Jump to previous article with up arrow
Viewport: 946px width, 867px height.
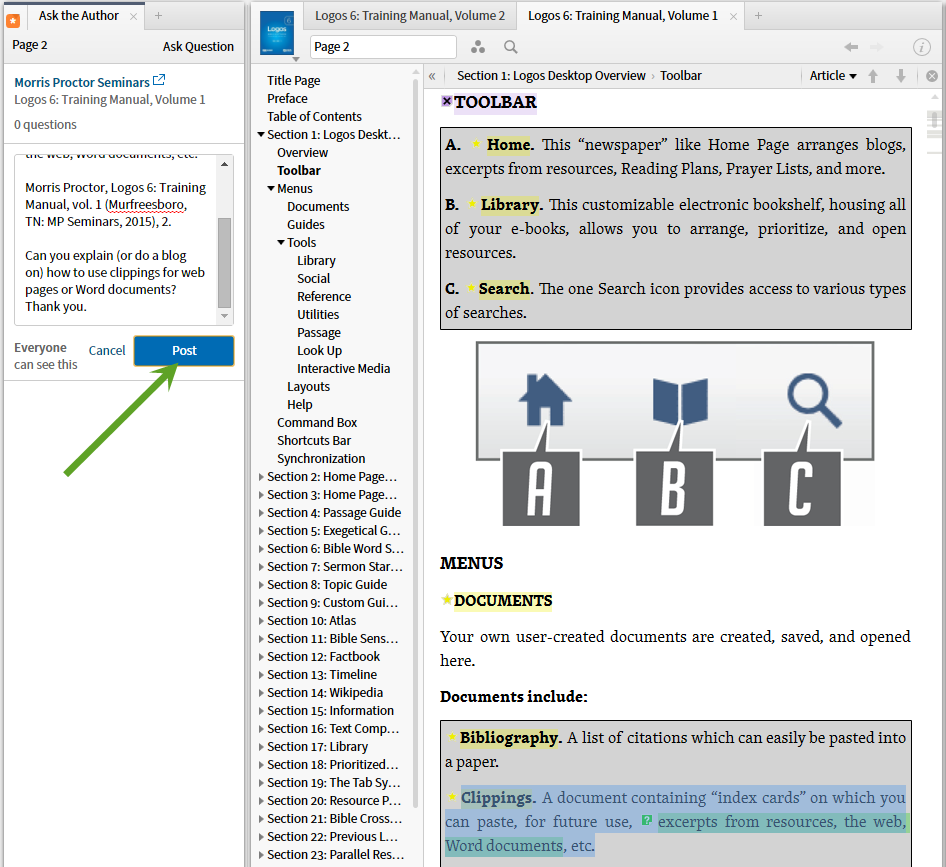873,76
